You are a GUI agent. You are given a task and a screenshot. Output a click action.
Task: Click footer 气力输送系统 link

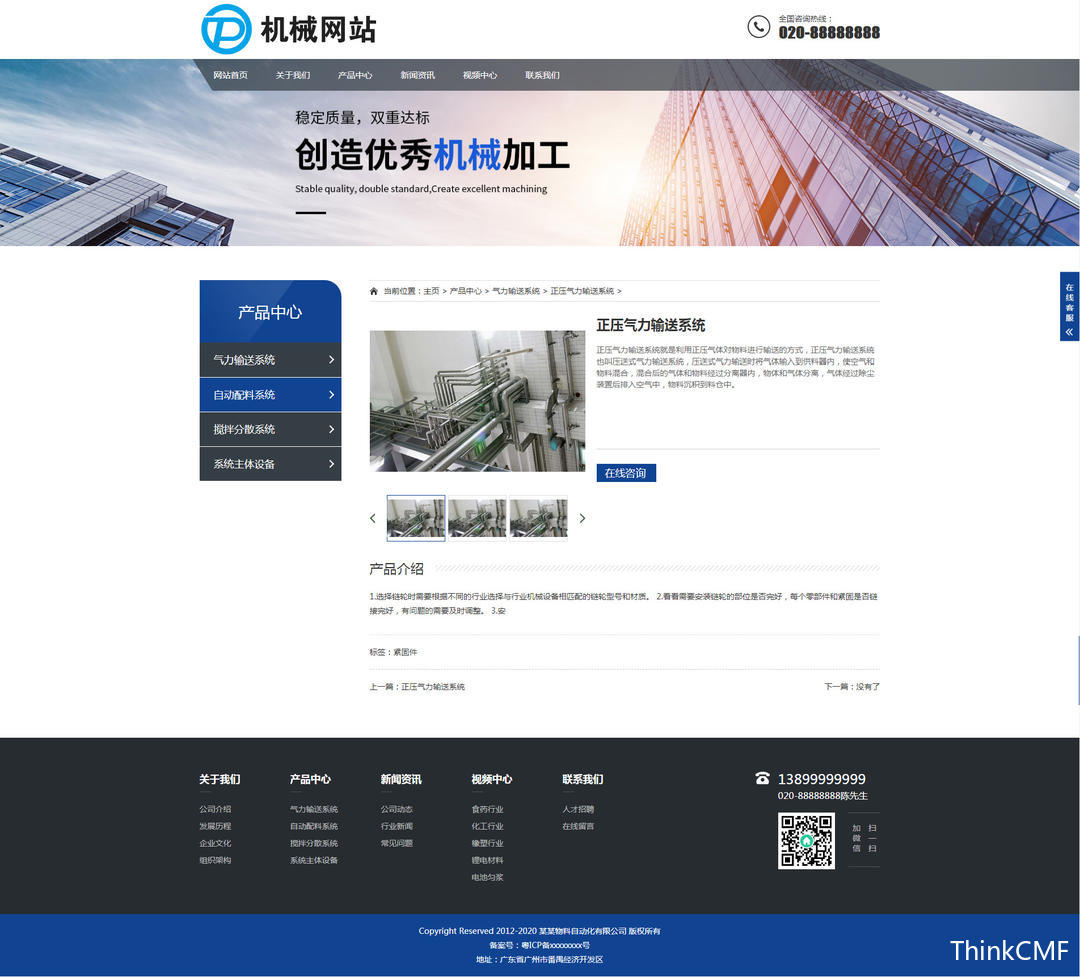pos(313,809)
